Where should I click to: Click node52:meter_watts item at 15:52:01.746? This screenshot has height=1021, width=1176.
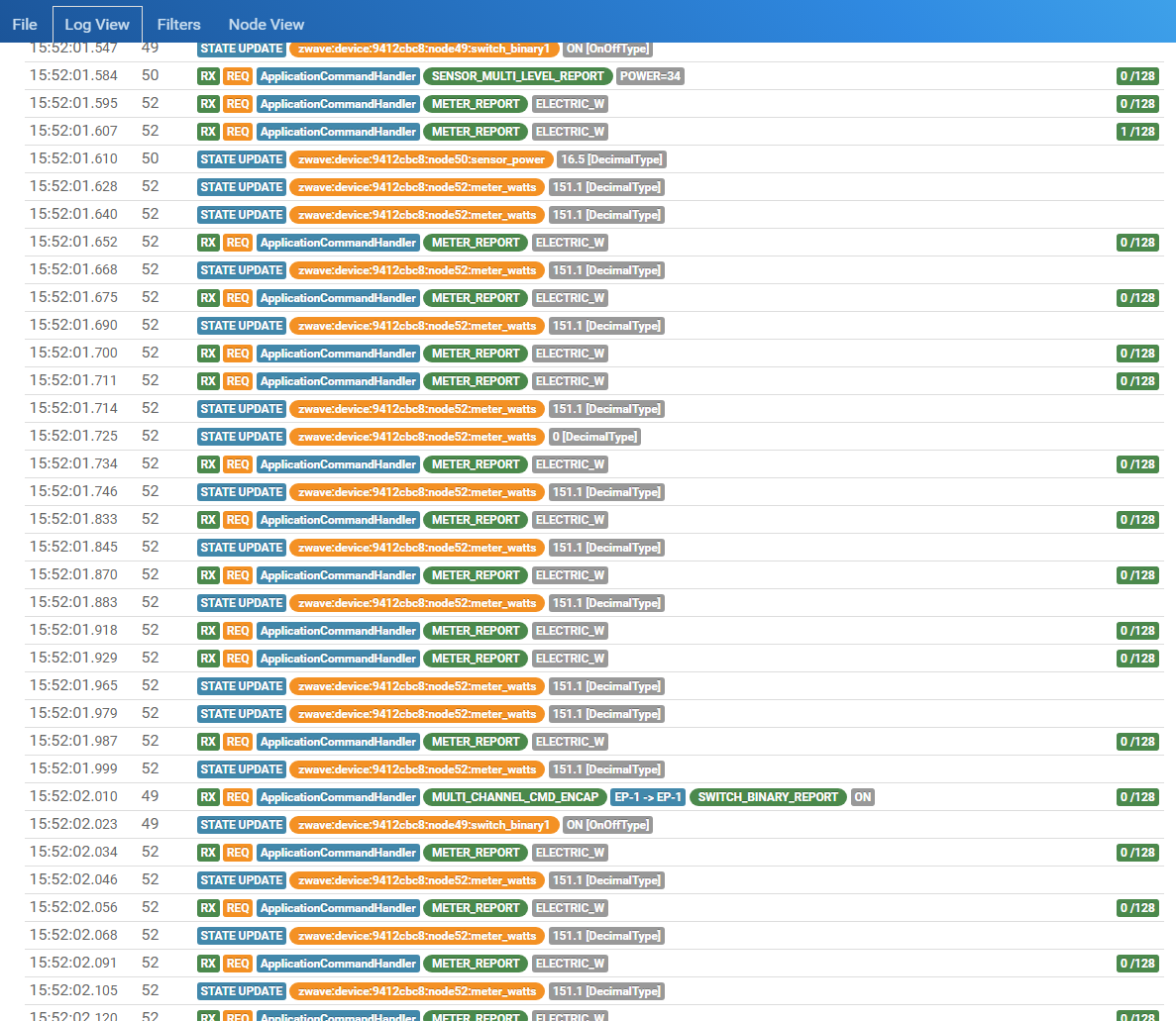tap(417, 492)
